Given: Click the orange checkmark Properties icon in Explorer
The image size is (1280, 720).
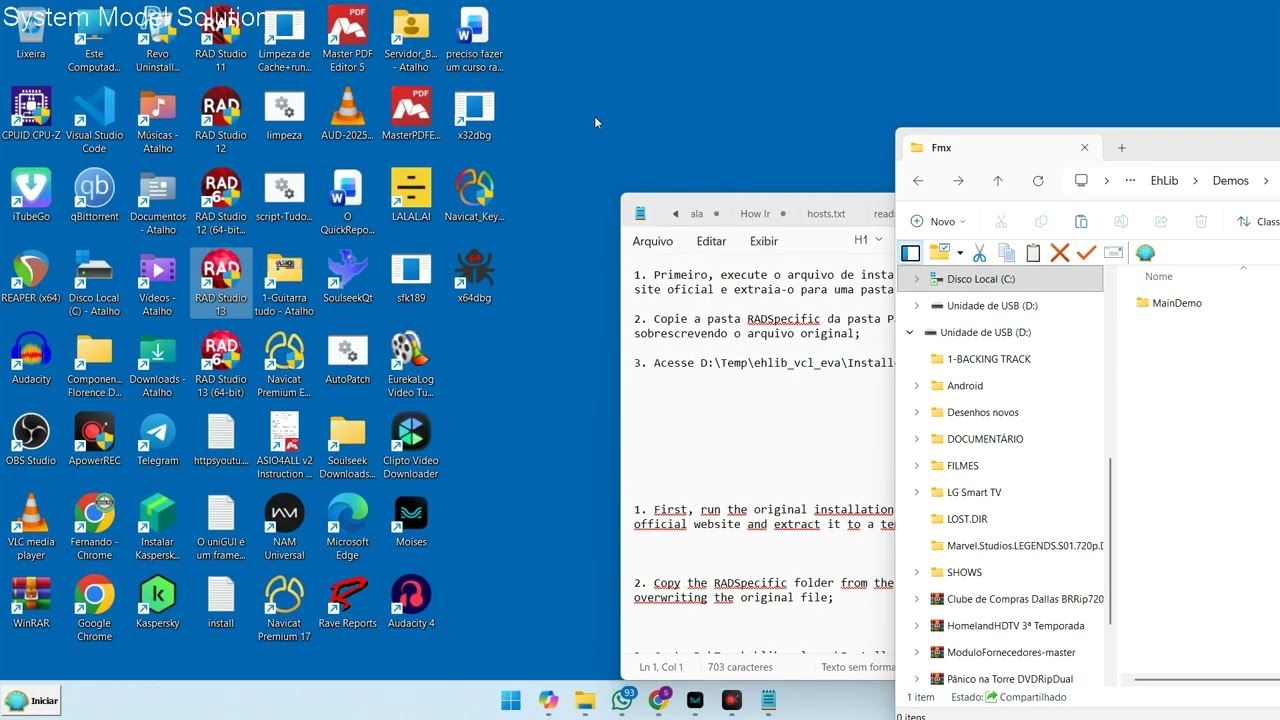Looking at the screenshot, I should coord(1086,253).
